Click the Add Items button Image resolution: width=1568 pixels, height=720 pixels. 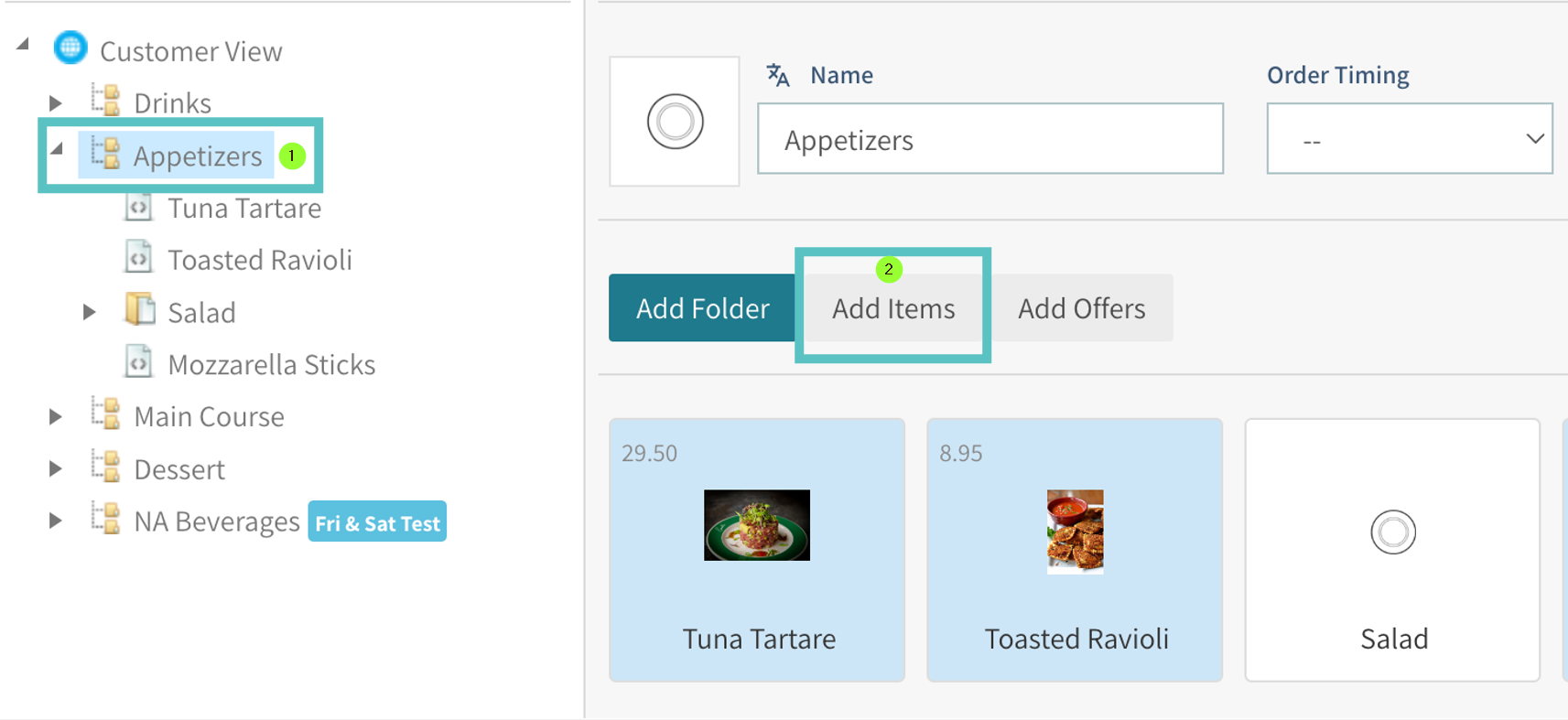893,309
